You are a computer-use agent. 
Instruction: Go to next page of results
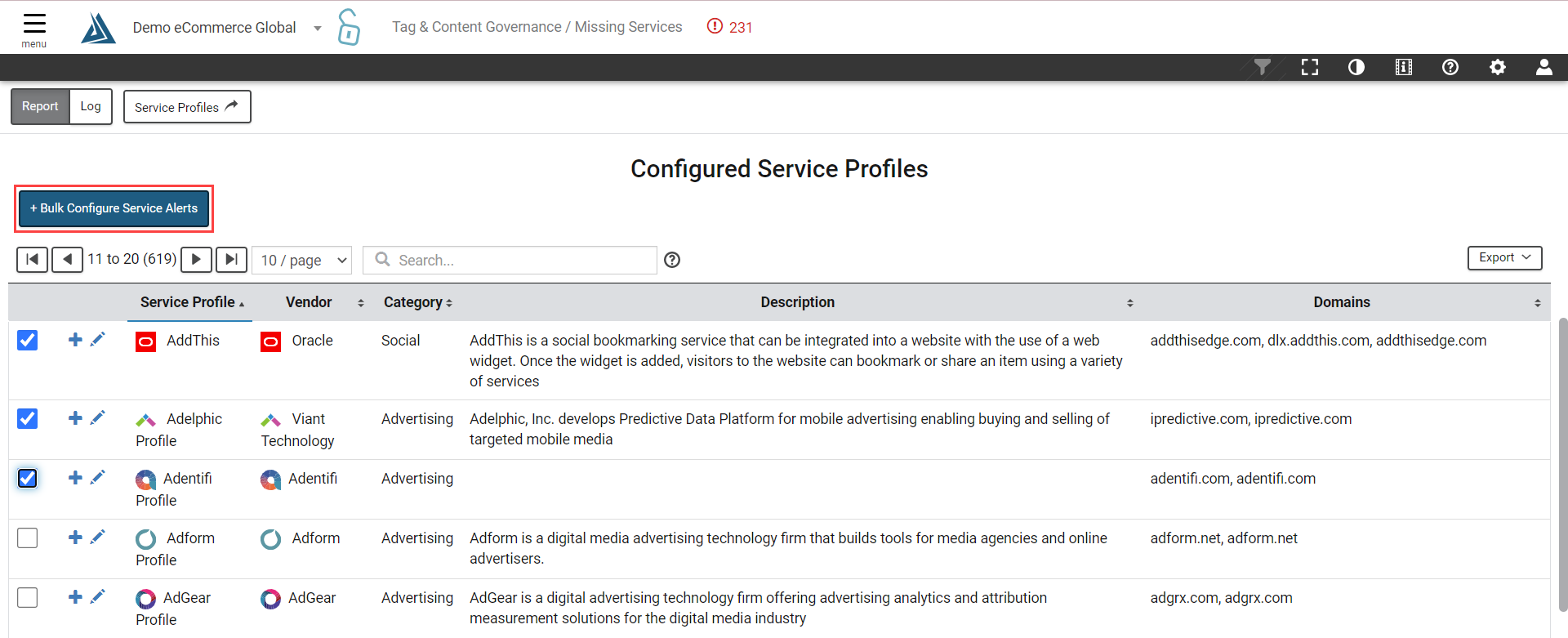click(196, 260)
